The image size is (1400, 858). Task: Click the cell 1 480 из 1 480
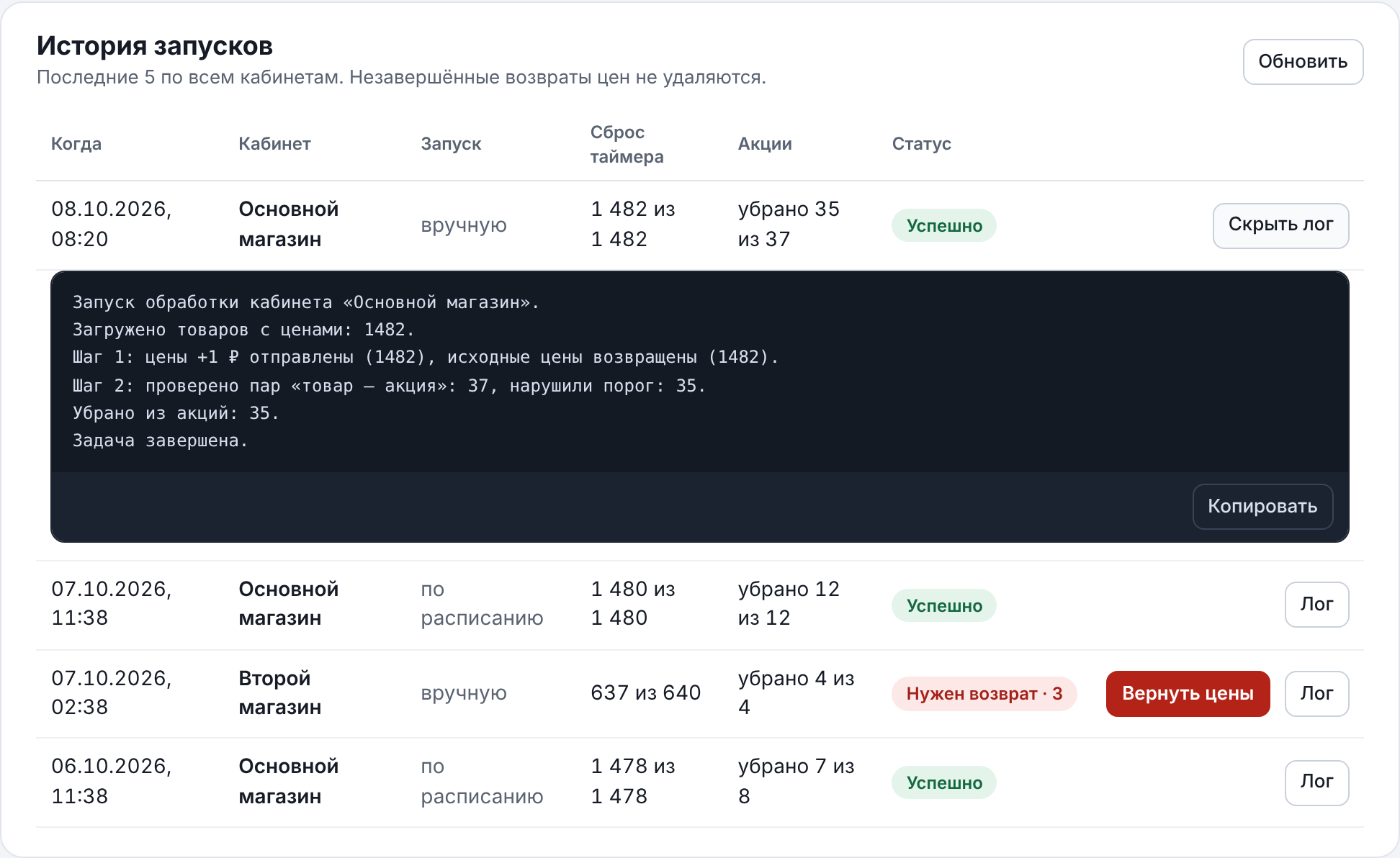pyautogui.click(x=633, y=603)
